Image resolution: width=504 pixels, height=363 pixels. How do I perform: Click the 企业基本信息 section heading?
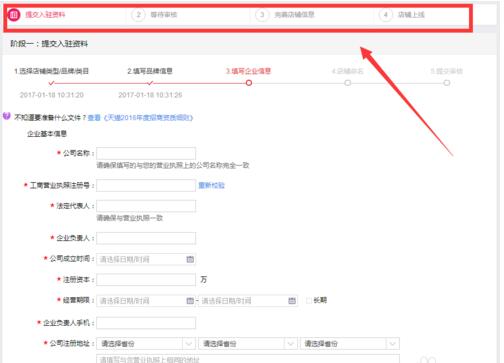pos(47,134)
